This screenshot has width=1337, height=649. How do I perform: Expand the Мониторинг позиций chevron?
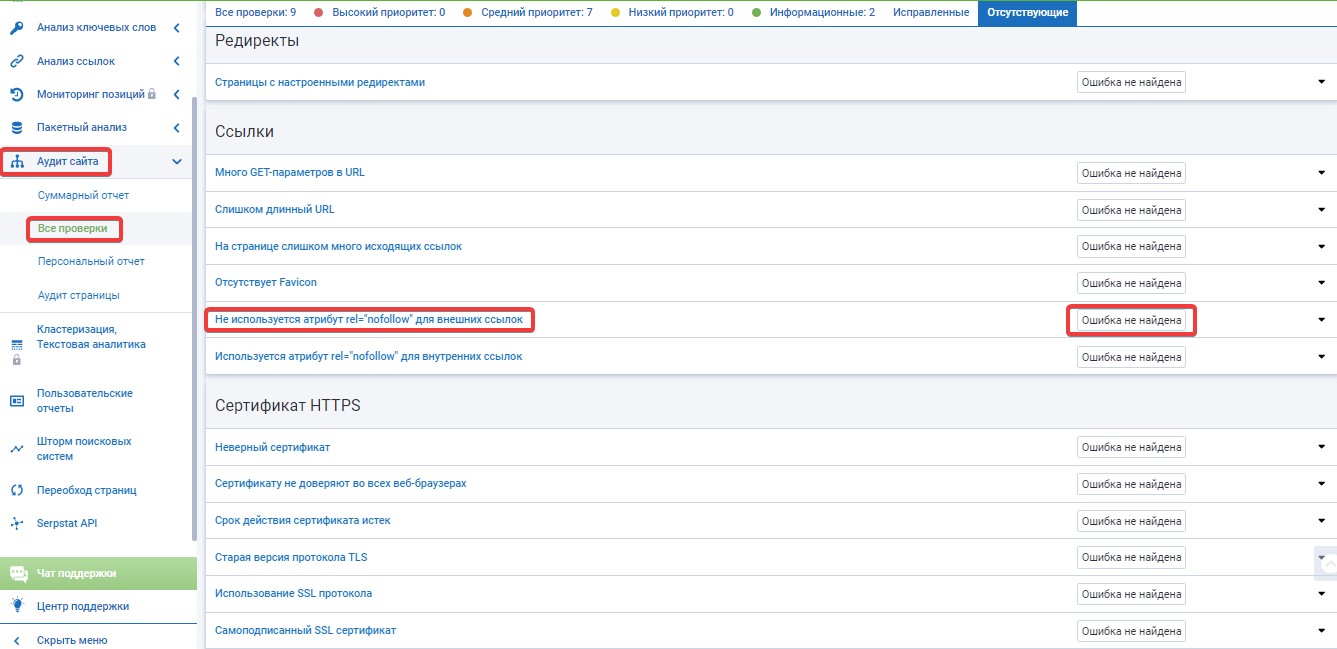(177, 95)
